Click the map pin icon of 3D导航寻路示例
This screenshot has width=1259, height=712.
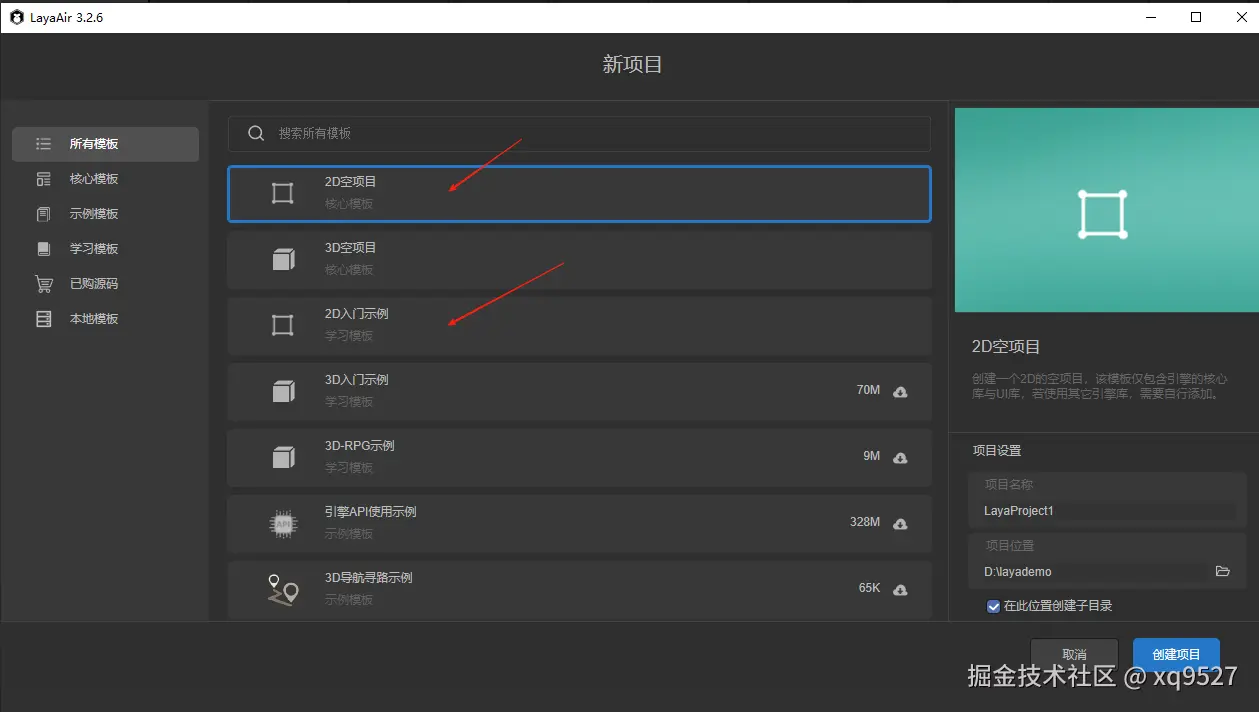(x=283, y=590)
